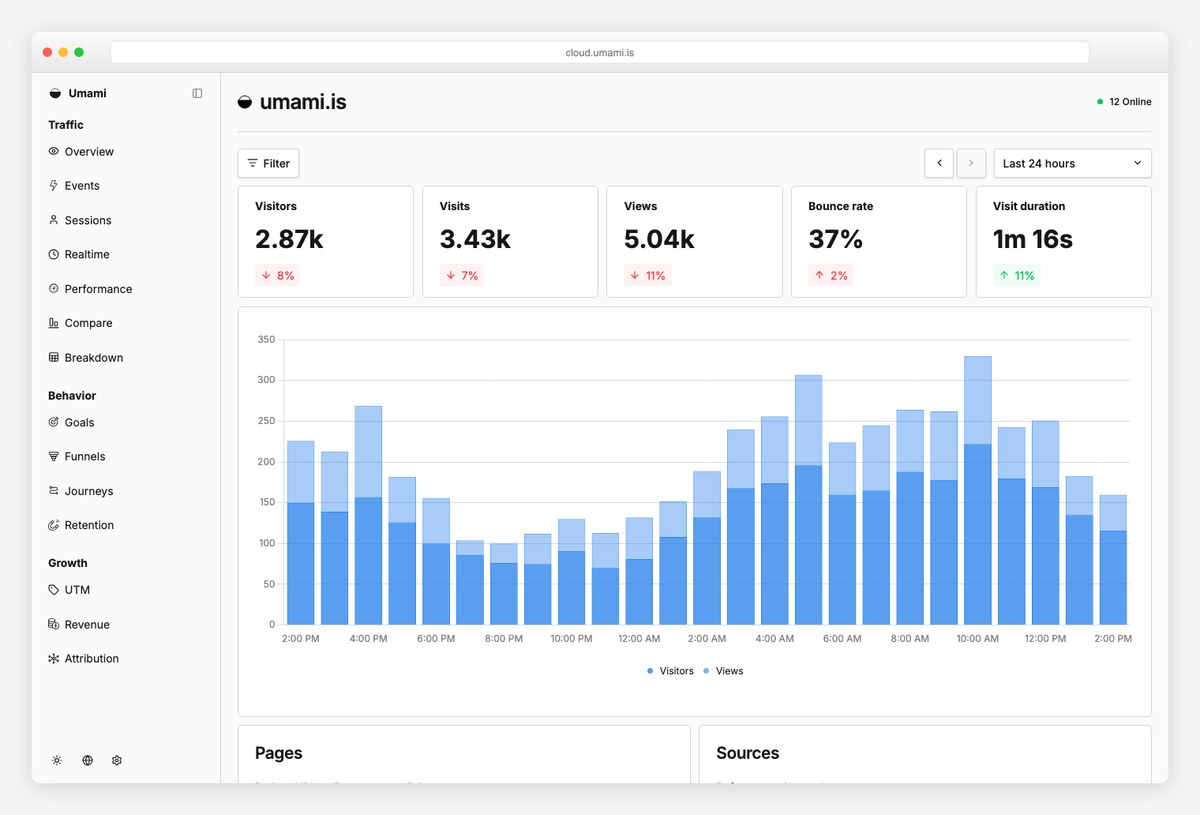Click the Bounce rate card

click(x=879, y=241)
